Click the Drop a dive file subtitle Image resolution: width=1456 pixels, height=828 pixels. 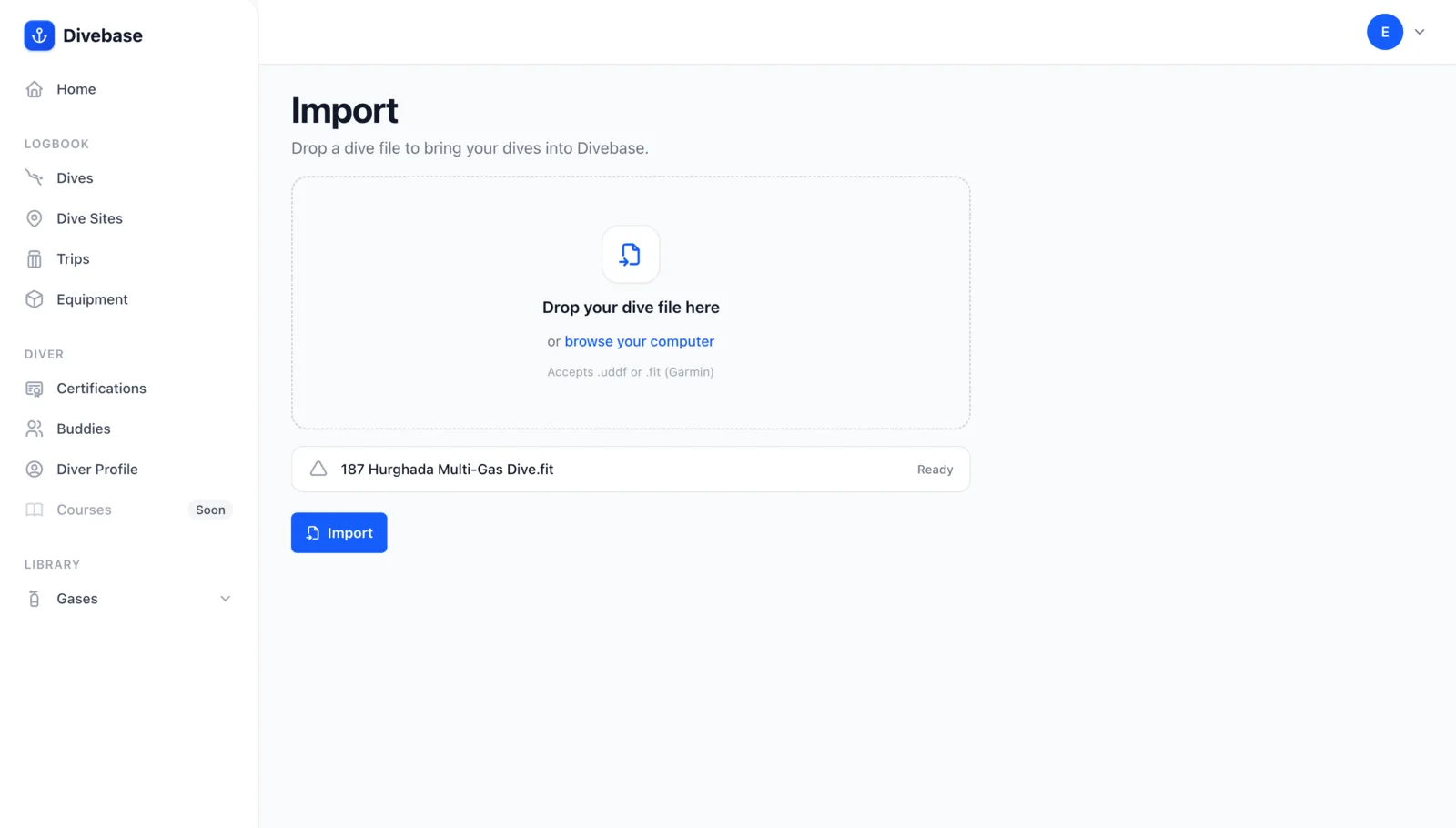(470, 148)
